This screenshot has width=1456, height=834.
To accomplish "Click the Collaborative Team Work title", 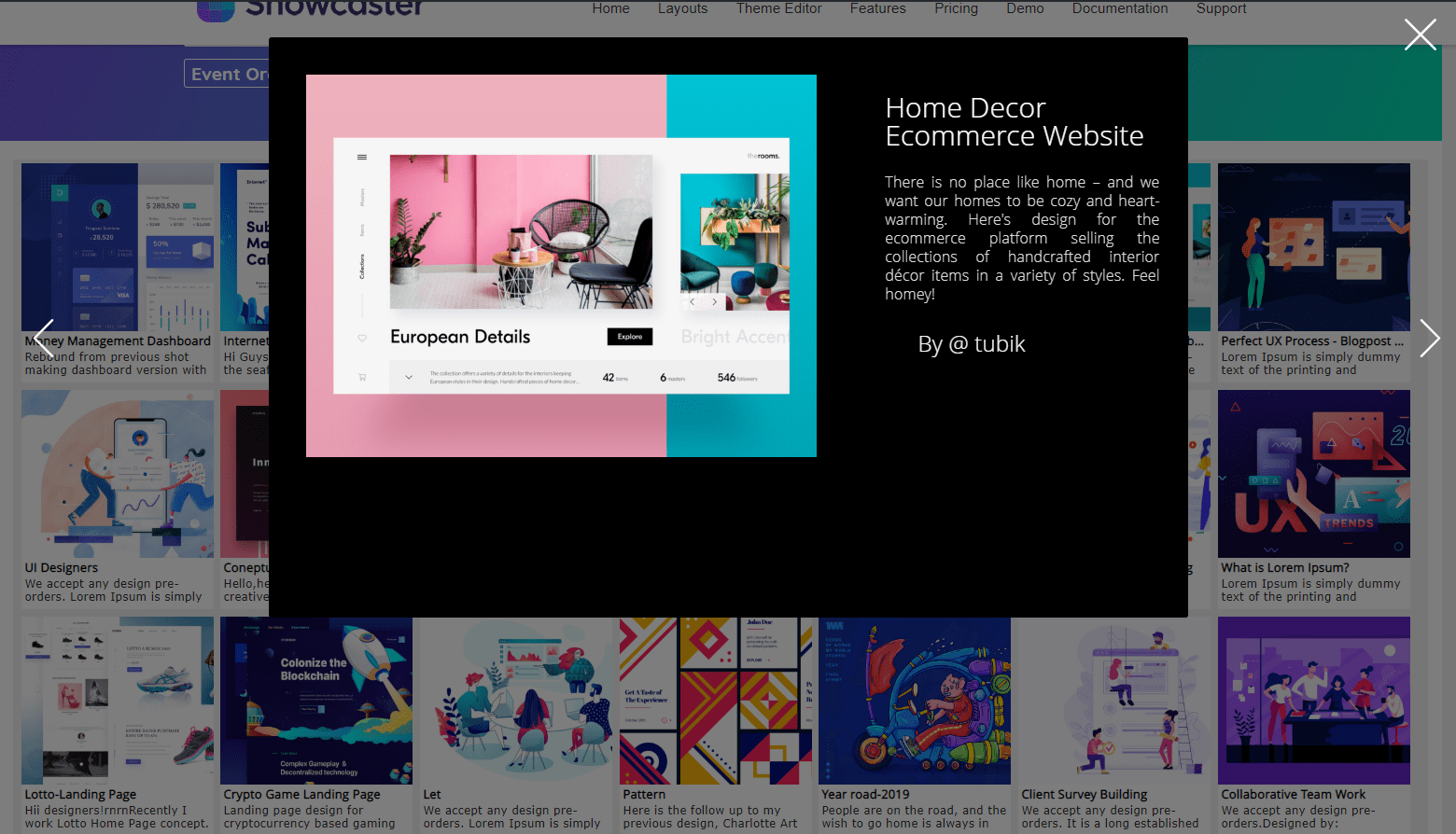I will pos(1293,795).
